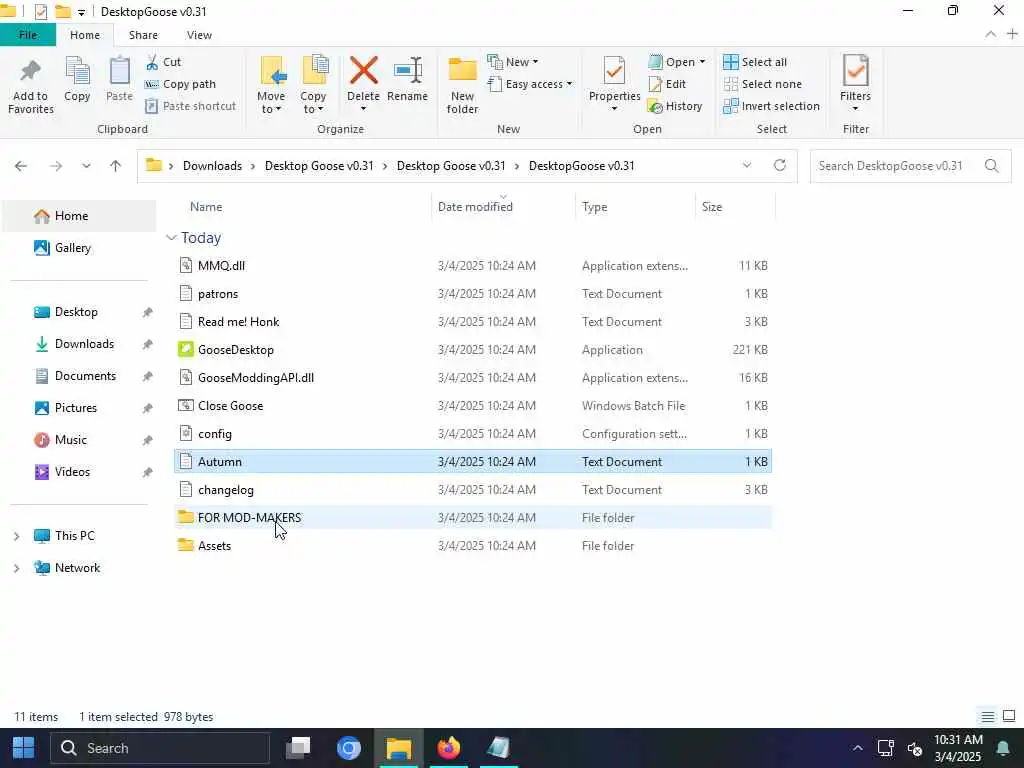
Task: Open recent locations dropdown arrow
Action: coord(86,166)
